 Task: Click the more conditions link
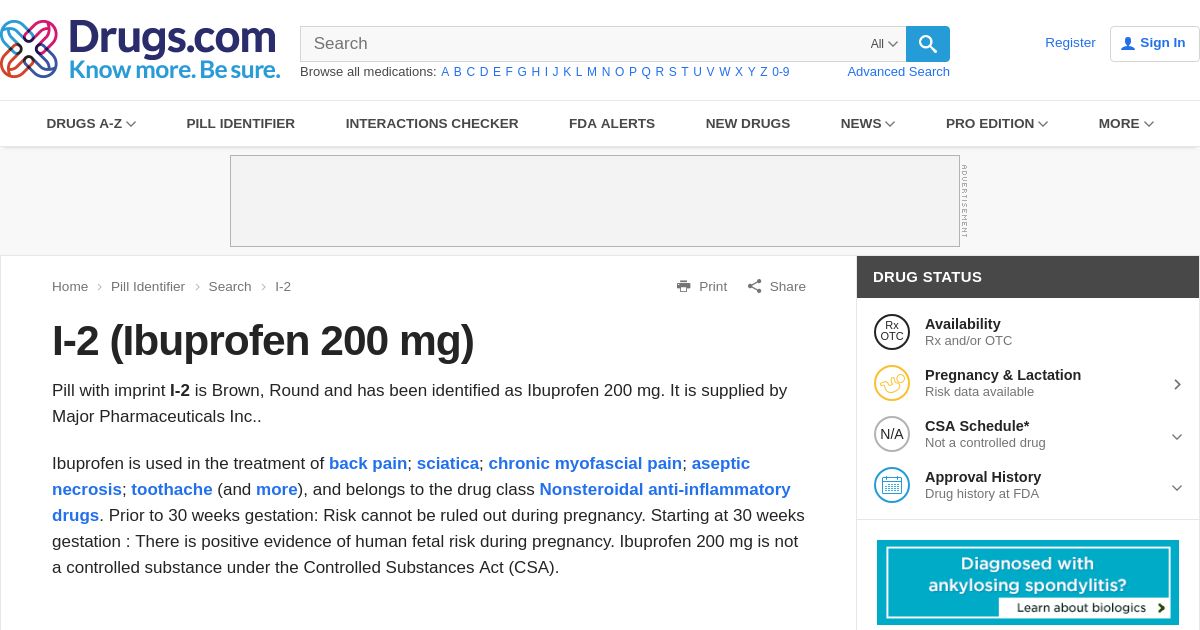[x=277, y=490]
